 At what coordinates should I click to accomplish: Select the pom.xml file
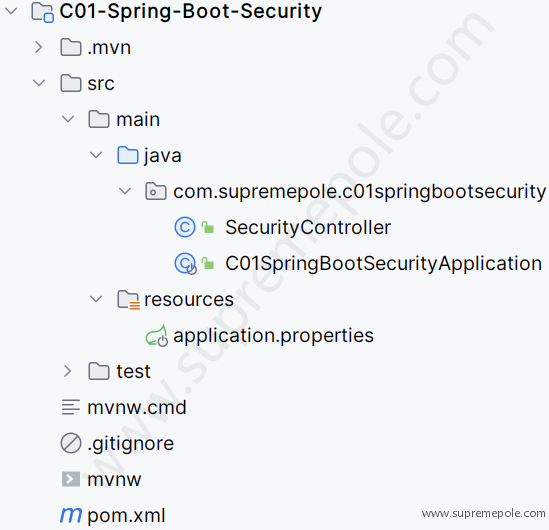tap(126, 515)
